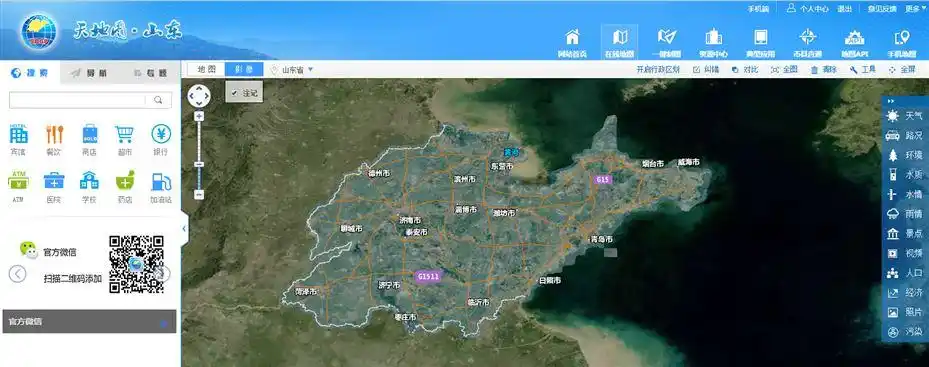929x367 pixels.
Task: Show 照片 photos layer
Action: [x=905, y=312]
